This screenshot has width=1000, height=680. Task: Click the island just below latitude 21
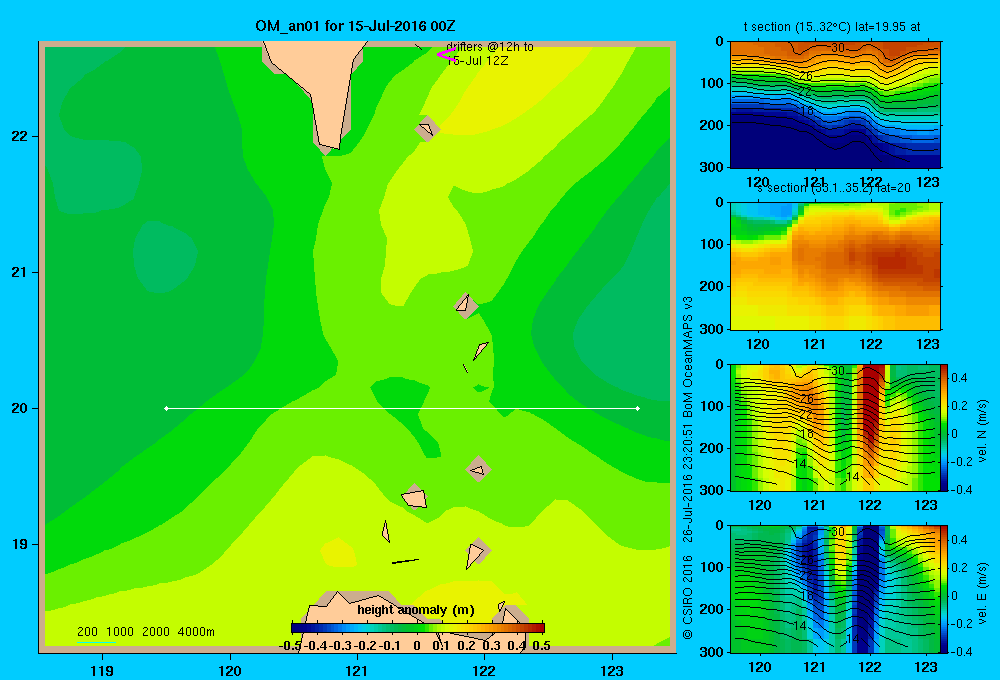click(x=466, y=305)
